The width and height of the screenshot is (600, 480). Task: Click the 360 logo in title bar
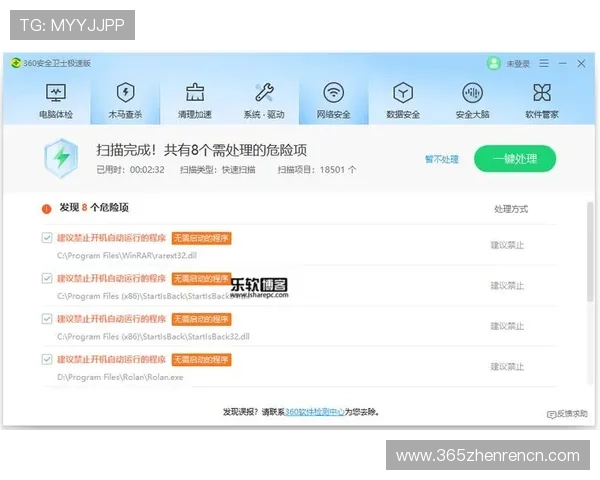pos(16,63)
